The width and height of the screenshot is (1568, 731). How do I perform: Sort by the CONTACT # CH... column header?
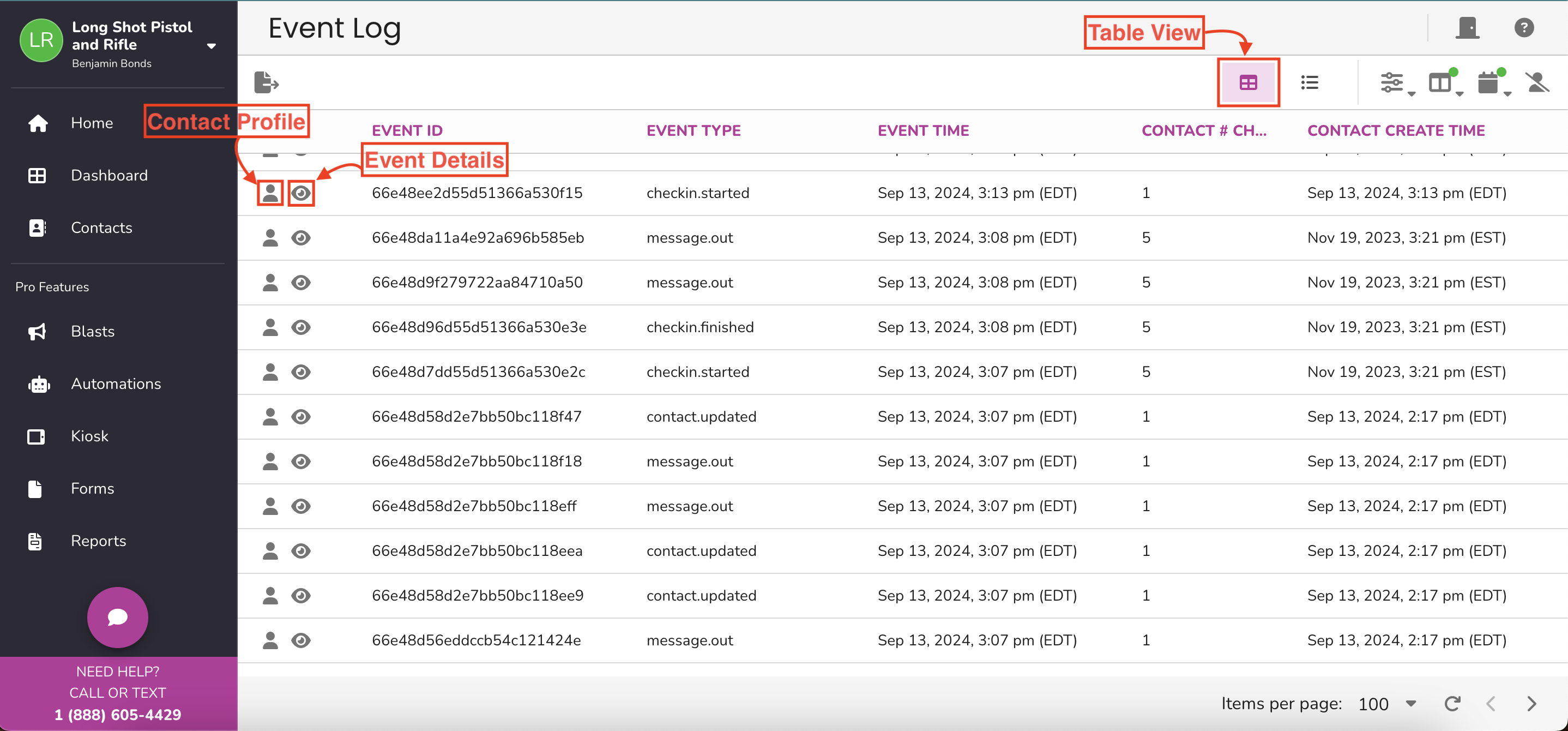coord(1203,130)
